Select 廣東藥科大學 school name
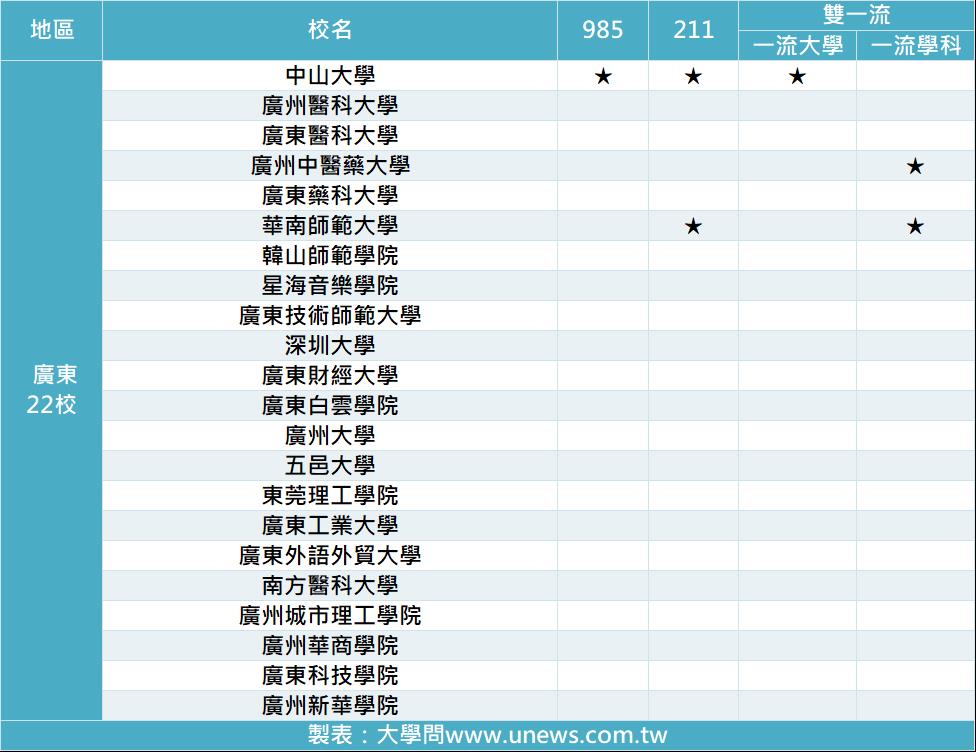976x752 pixels. 330,195
